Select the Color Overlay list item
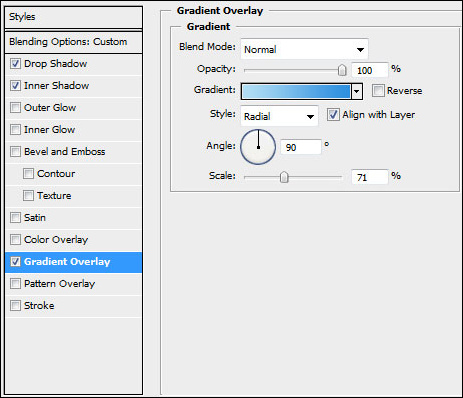Image resolution: width=463 pixels, height=398 pixels. coord(73,240)
